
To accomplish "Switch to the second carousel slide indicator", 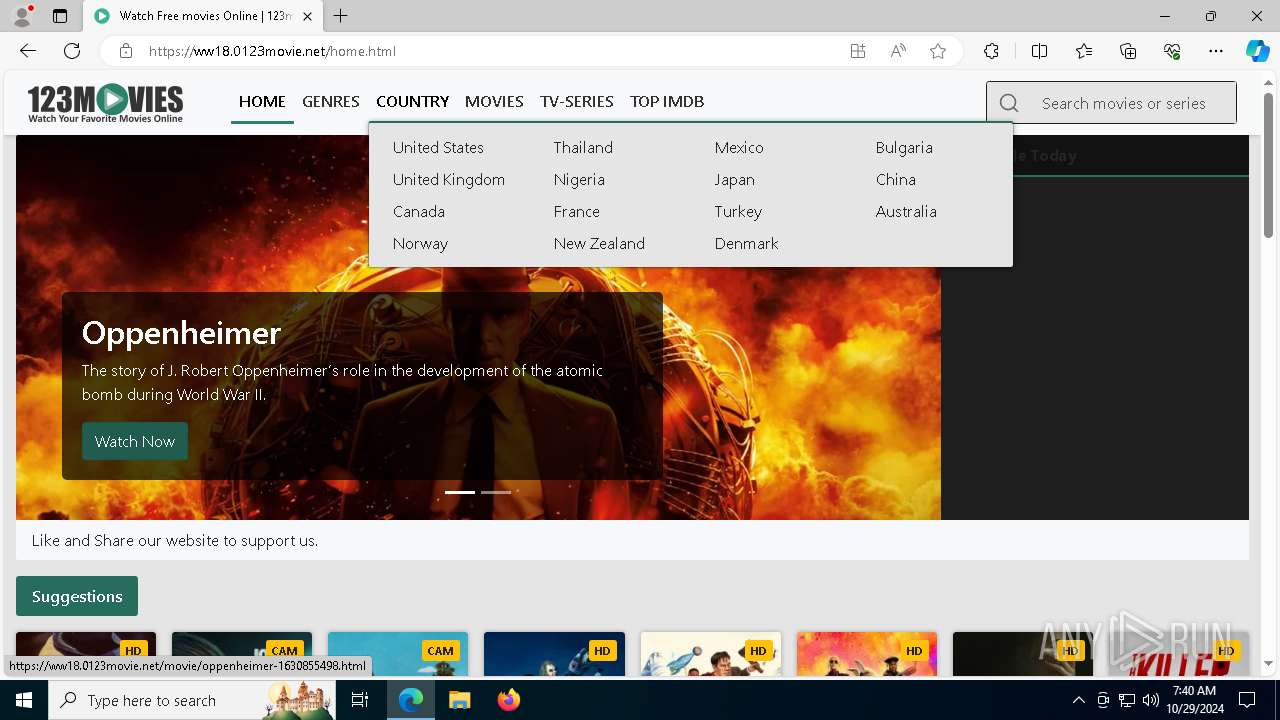I will 496,492.
